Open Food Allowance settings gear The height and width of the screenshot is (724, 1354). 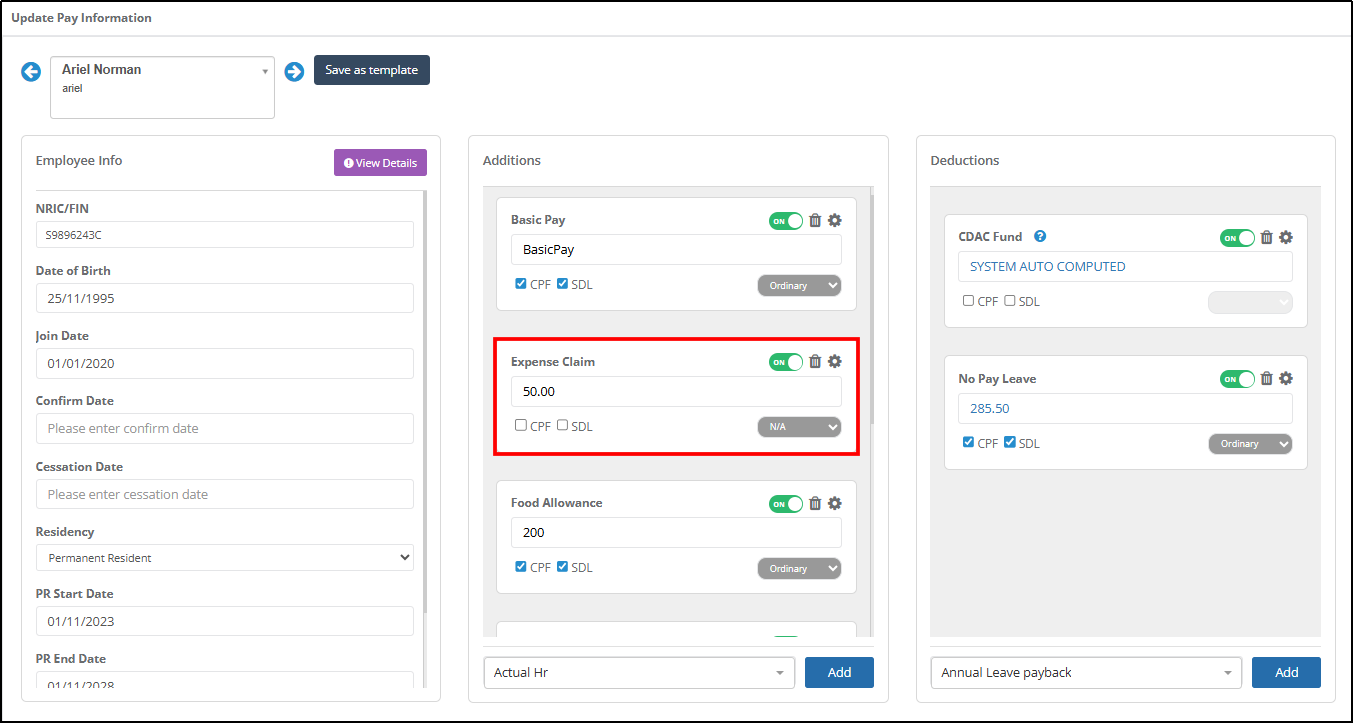835,503
